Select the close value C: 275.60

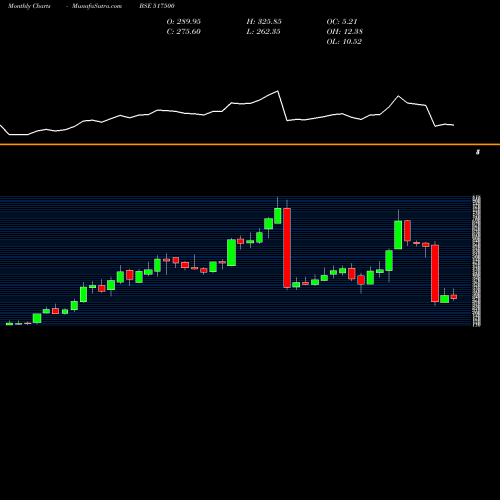click(x=184, y=32)
